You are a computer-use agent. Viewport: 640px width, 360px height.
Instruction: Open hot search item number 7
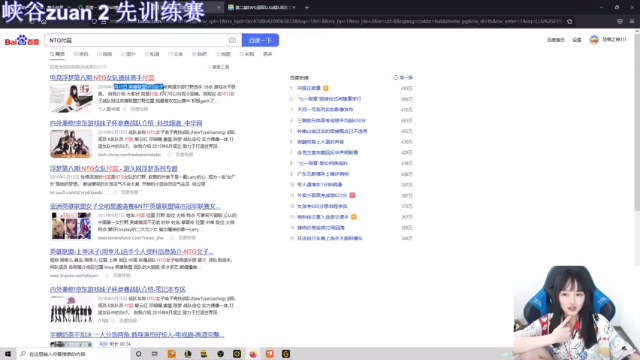coord(327,153)
